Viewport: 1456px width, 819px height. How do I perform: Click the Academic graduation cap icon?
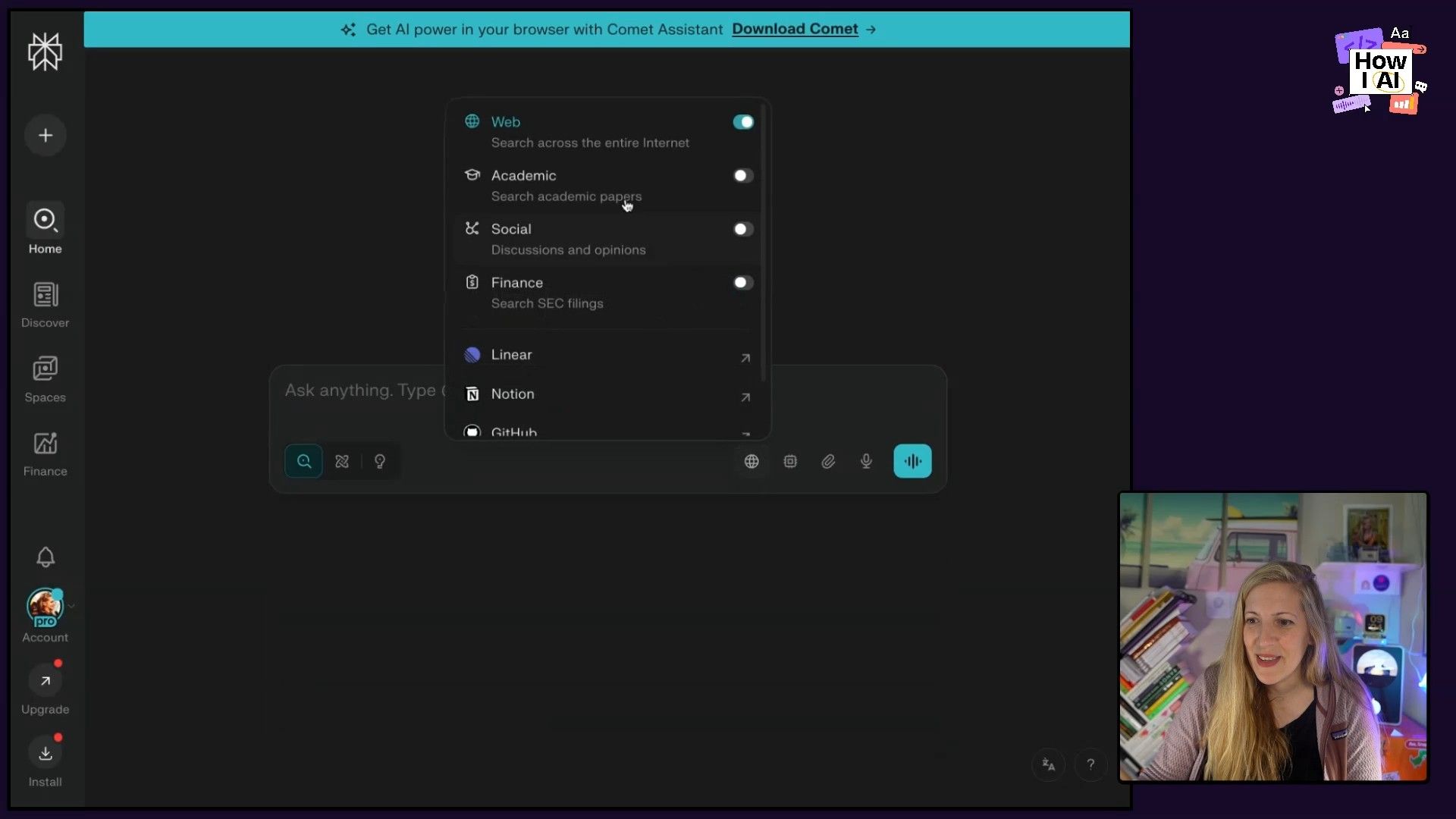(472, 175)
